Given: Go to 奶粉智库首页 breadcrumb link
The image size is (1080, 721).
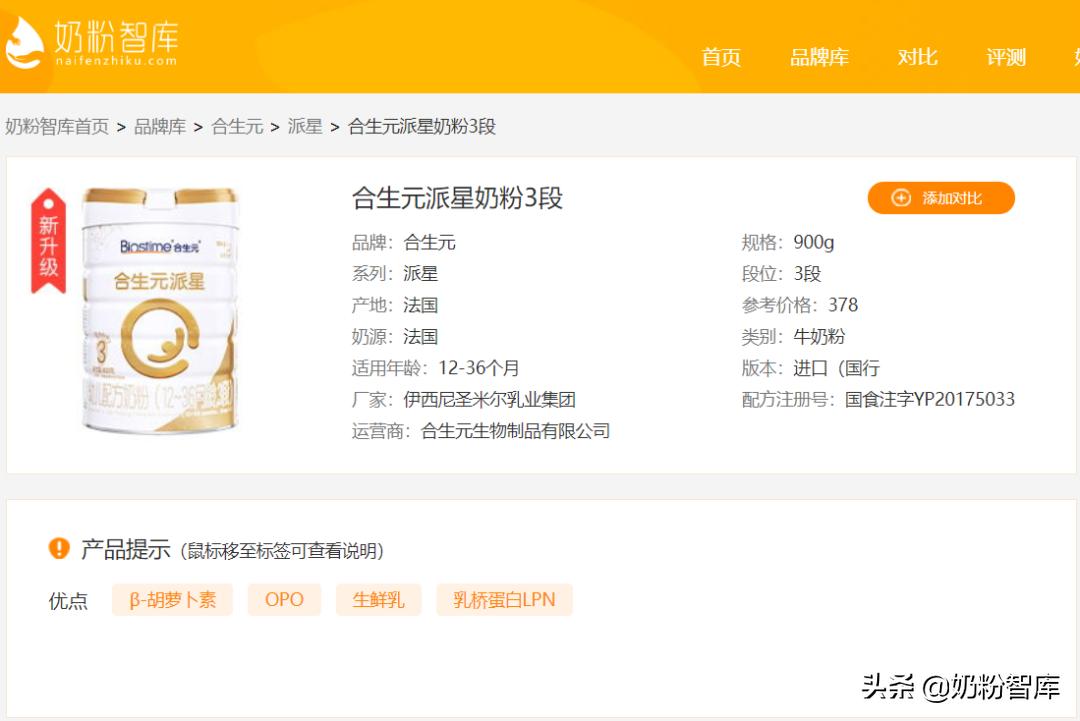Looking at the screenshot, I should click(57, 127).
